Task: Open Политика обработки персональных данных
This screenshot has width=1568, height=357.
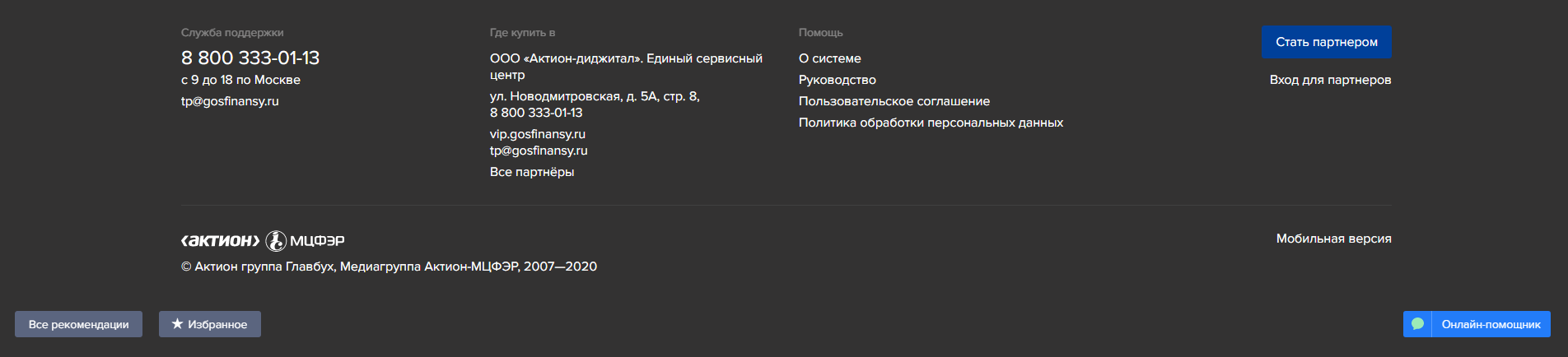Action: click(931, 123)
